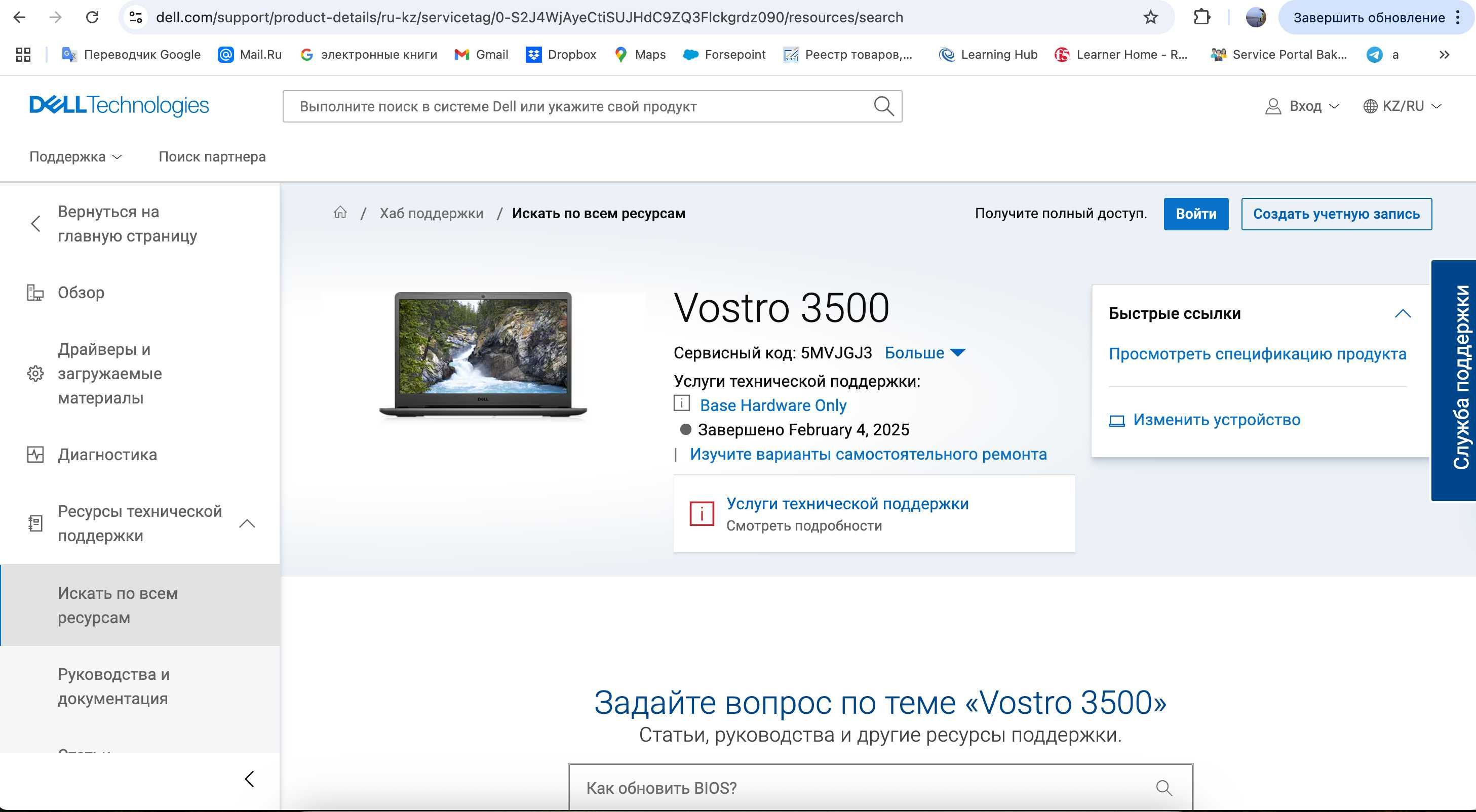Open the Base Hardware Only link

(x=773, y=405)
